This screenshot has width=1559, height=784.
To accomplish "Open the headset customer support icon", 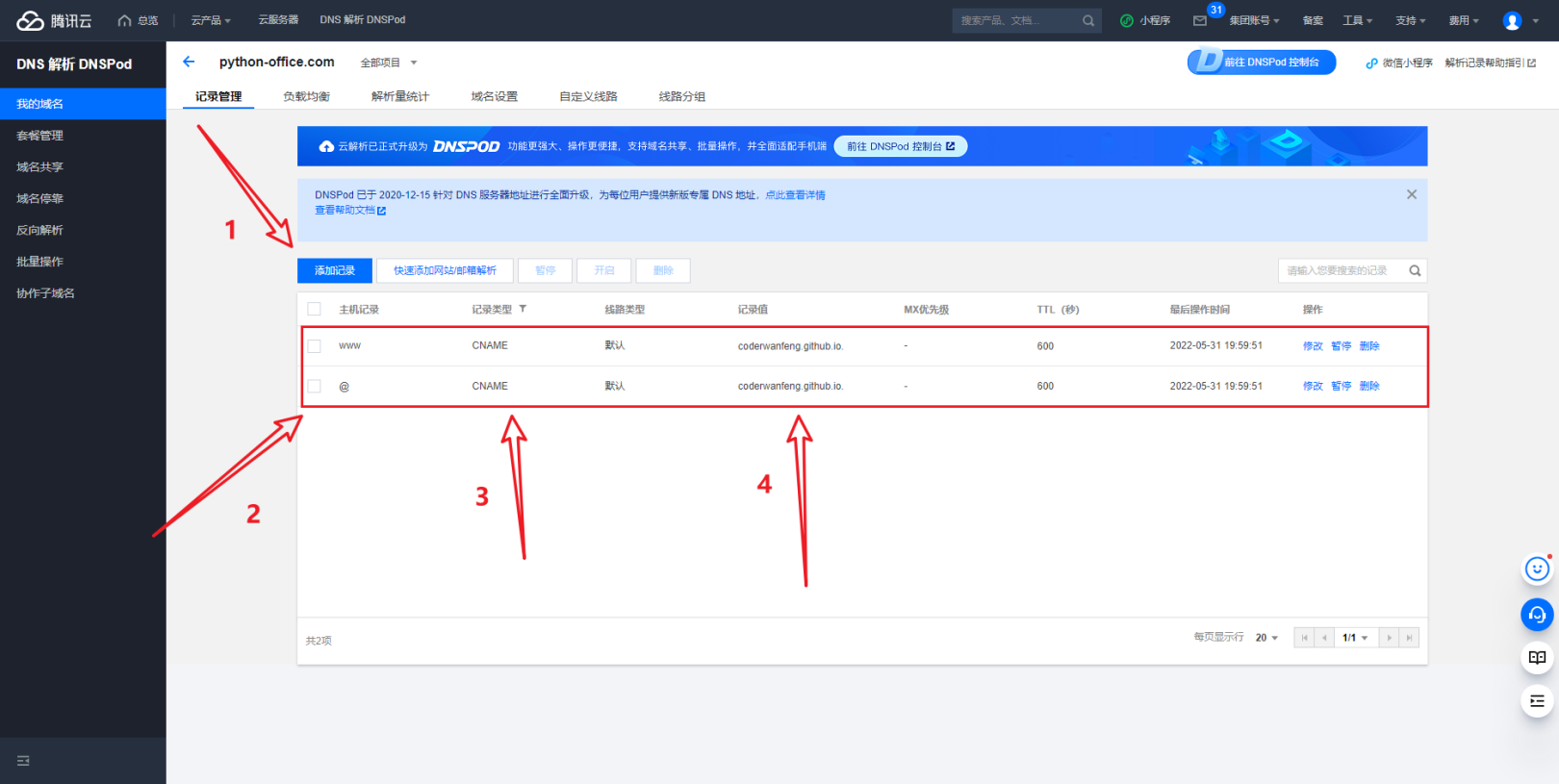I will [x=1537, y=614].
